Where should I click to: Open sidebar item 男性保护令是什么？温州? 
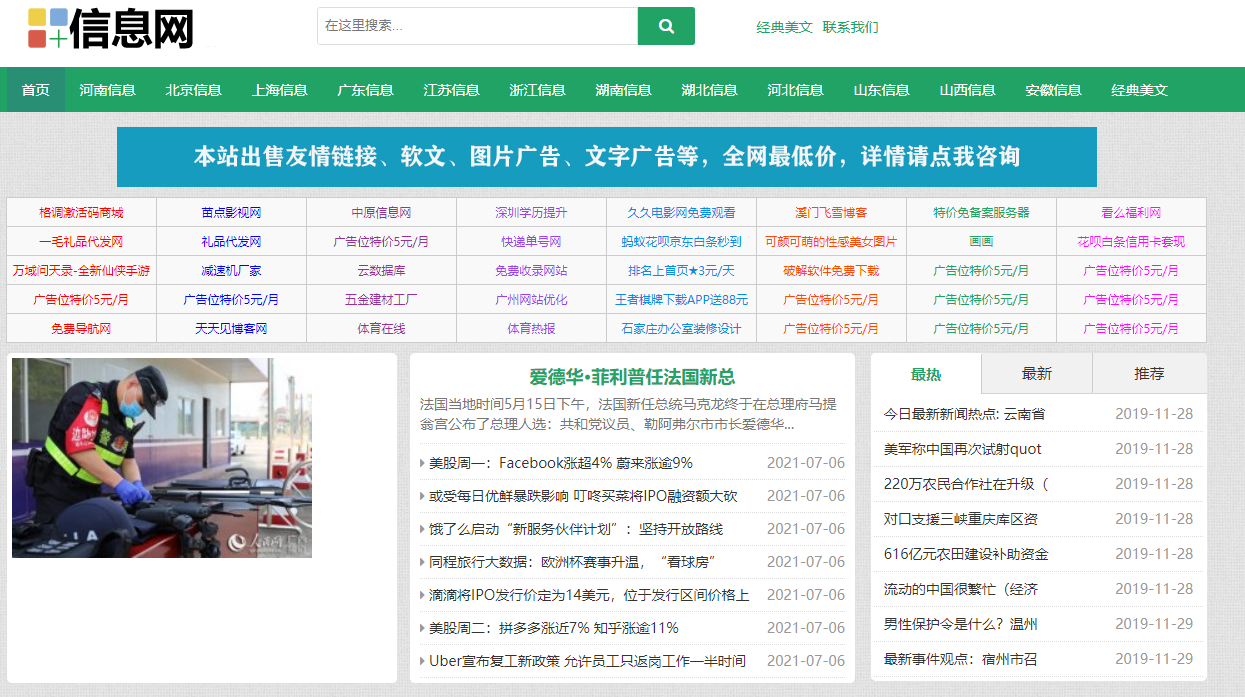tap(960, 624)
